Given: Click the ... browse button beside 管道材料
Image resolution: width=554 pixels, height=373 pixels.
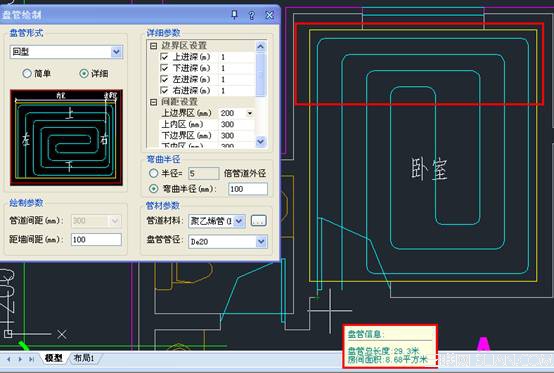Looking at the screenshot, I should click(259, 221).
